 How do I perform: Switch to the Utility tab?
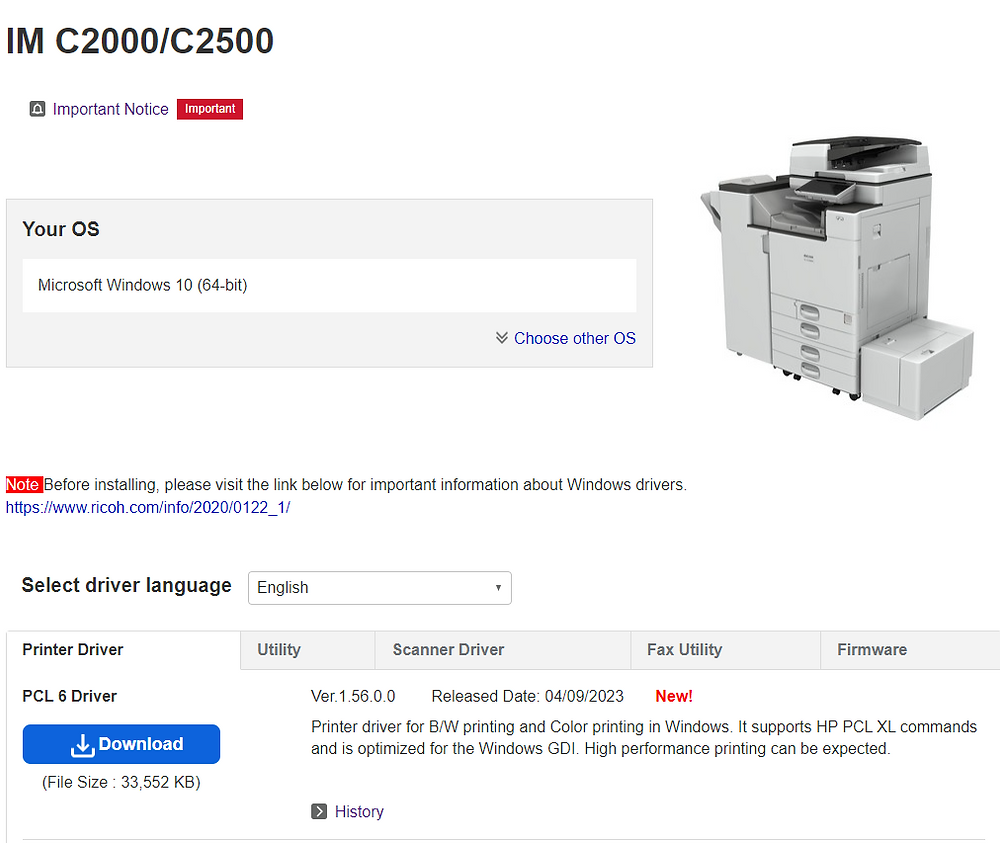click(x=278, y=650)
